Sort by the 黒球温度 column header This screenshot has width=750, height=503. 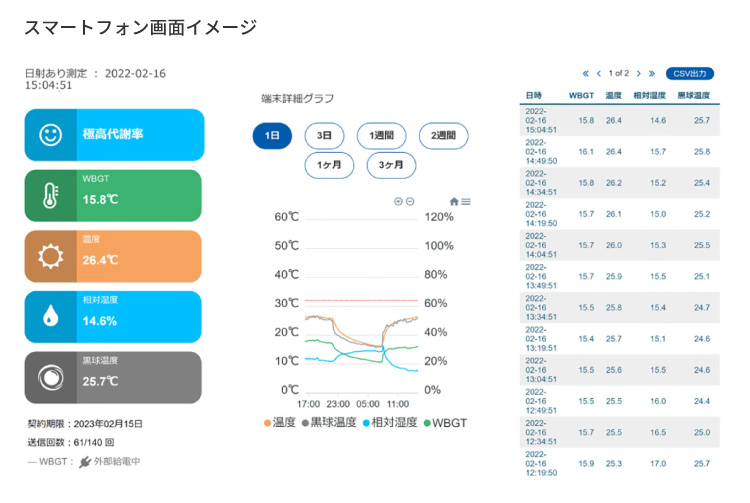694,96
